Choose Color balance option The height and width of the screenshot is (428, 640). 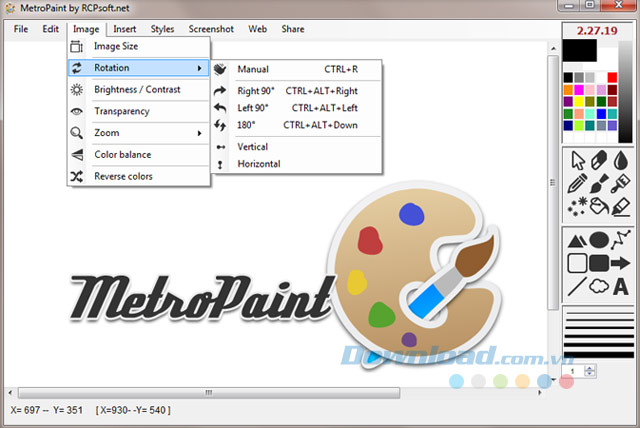[x=139, y=155]
